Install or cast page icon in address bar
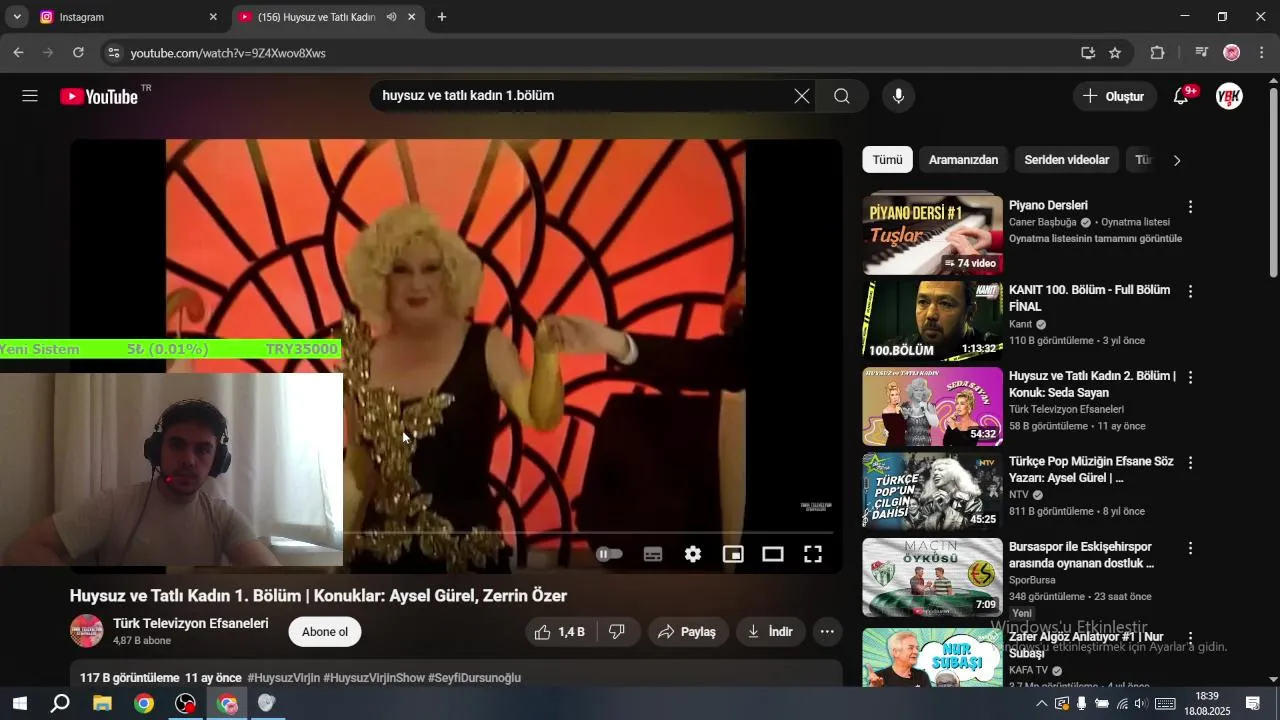This screenshot has width=1280, height=720. (x=1088, y=53)
